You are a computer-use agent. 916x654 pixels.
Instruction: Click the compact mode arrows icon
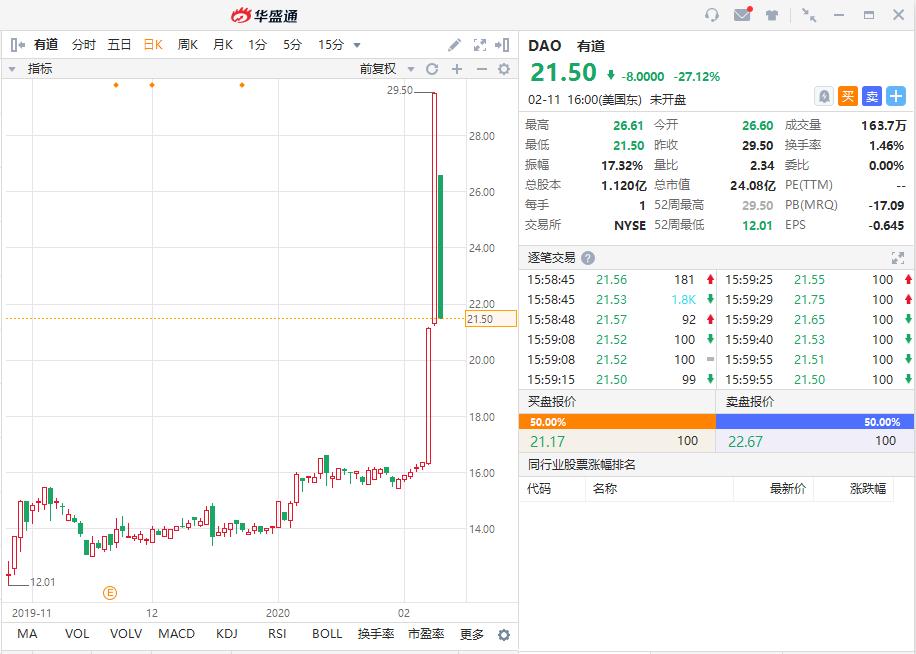click(x=809, y=15)
